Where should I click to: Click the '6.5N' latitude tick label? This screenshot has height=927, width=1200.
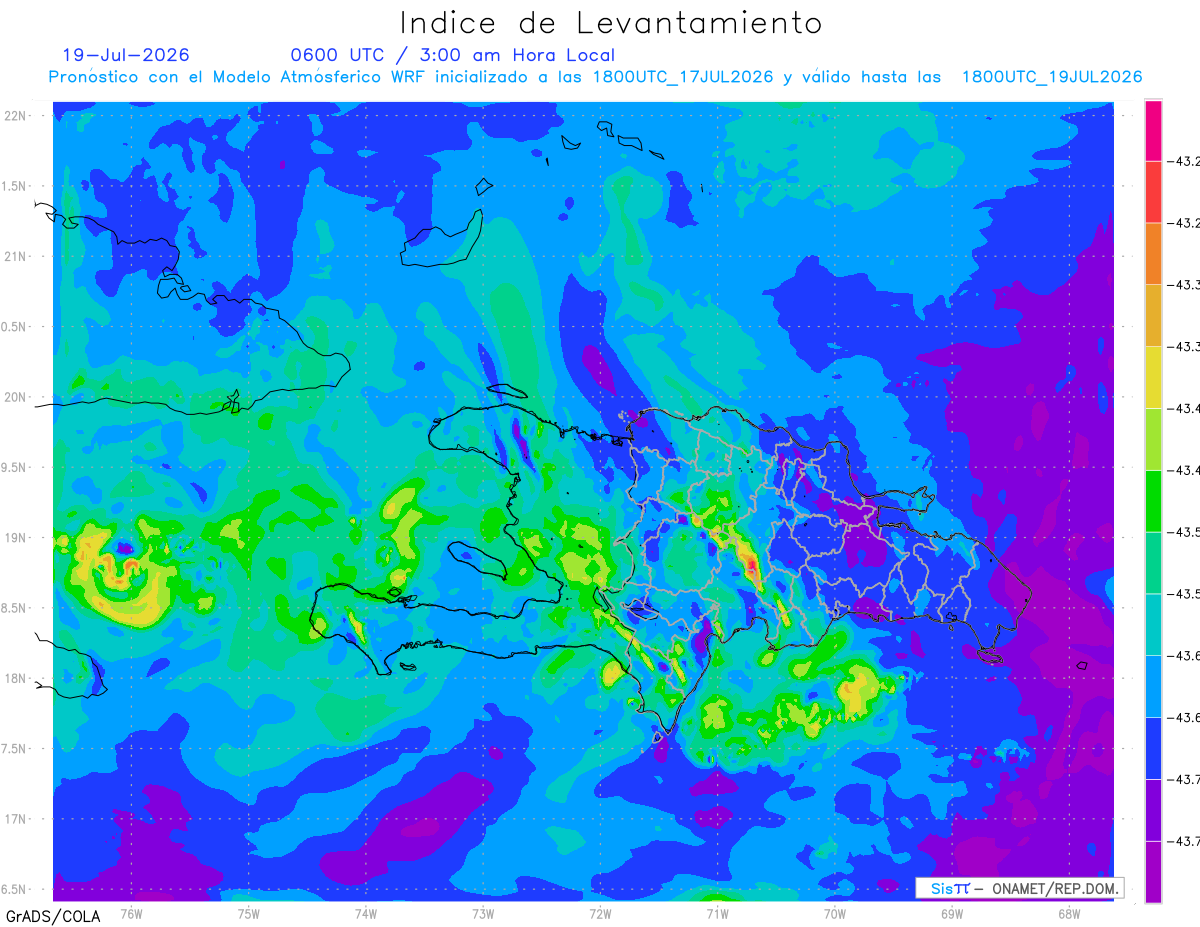[x=14, y=890]
